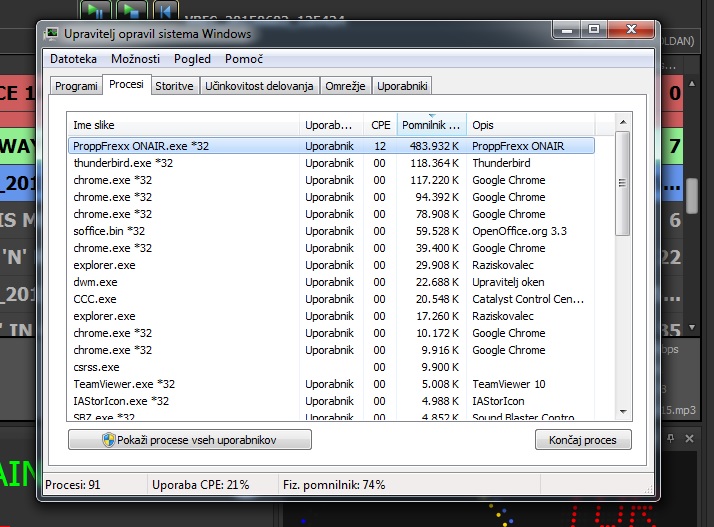
Task: Click the scrollbar down arrow in the process list
Action: point(622,410)
